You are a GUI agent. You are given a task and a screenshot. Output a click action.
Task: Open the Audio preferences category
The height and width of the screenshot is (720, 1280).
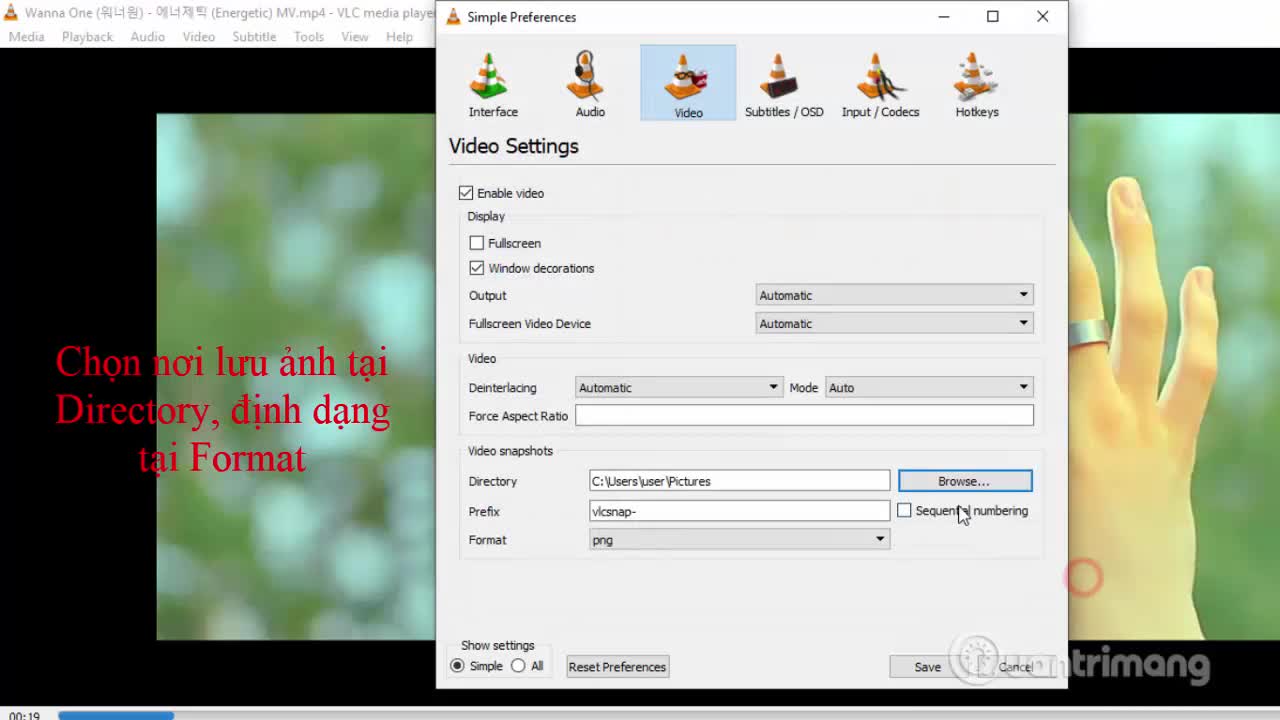coord(590,83)
